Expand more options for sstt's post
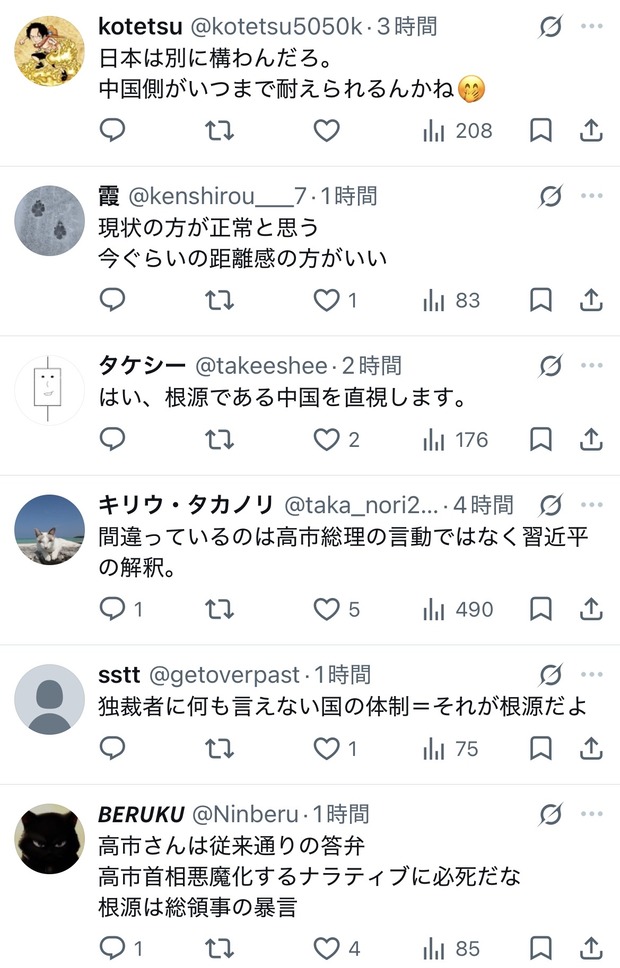The image size is (620, 968). click(592, 674)
